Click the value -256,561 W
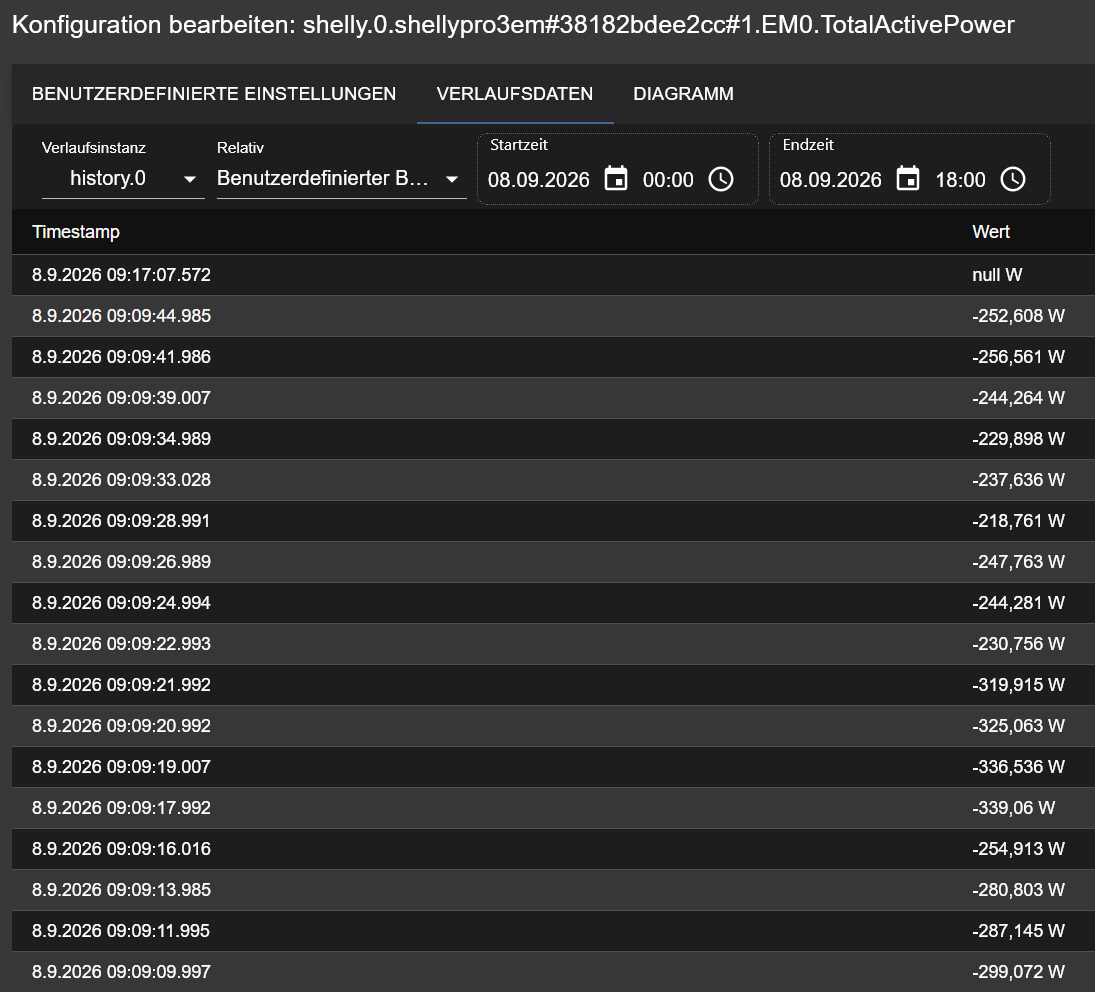This screenshot has width=1095, height=992. point(1018,357)
